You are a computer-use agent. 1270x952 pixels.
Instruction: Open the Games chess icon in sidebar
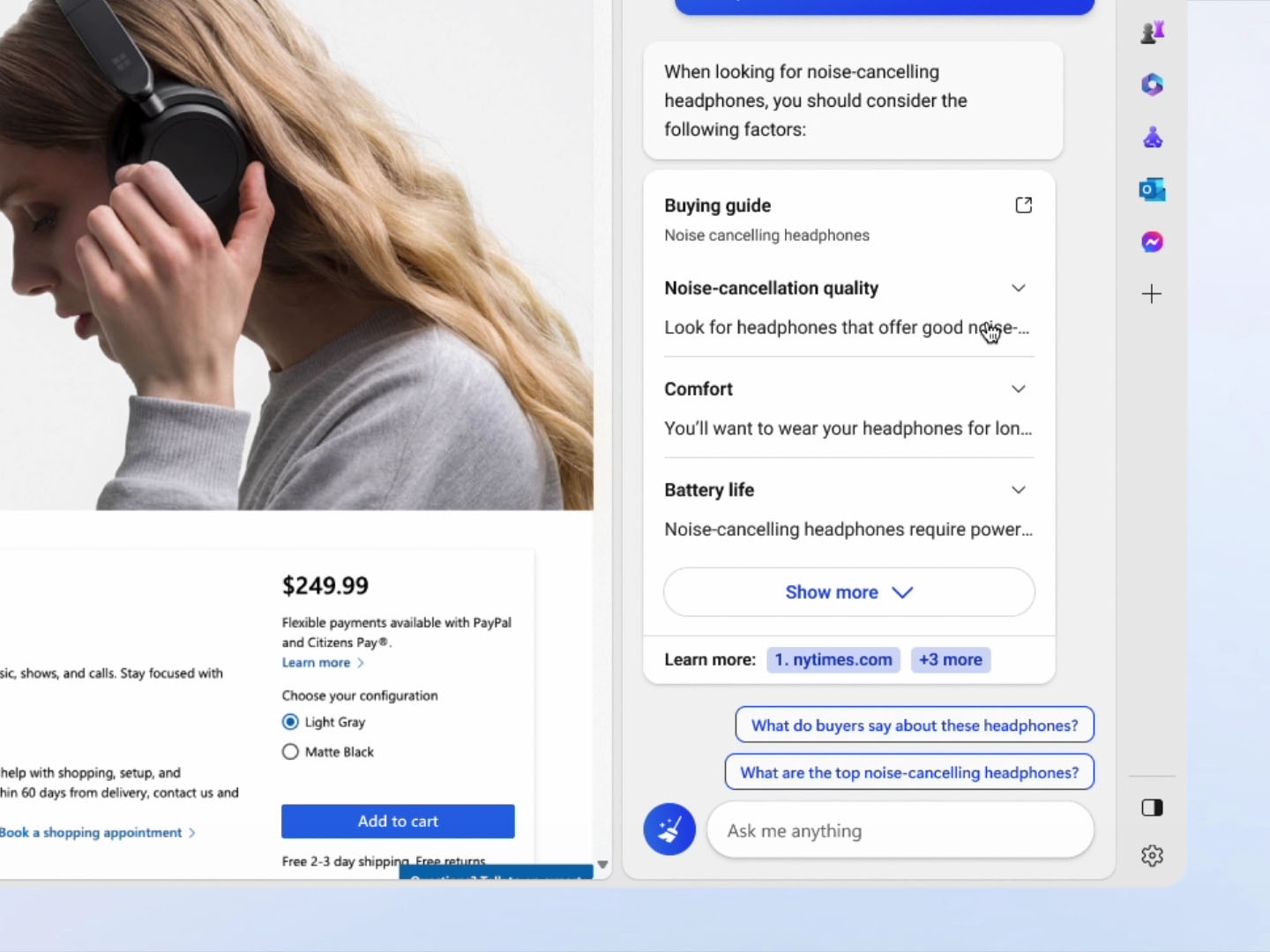pyautogui.click(x=1152, y=33)
